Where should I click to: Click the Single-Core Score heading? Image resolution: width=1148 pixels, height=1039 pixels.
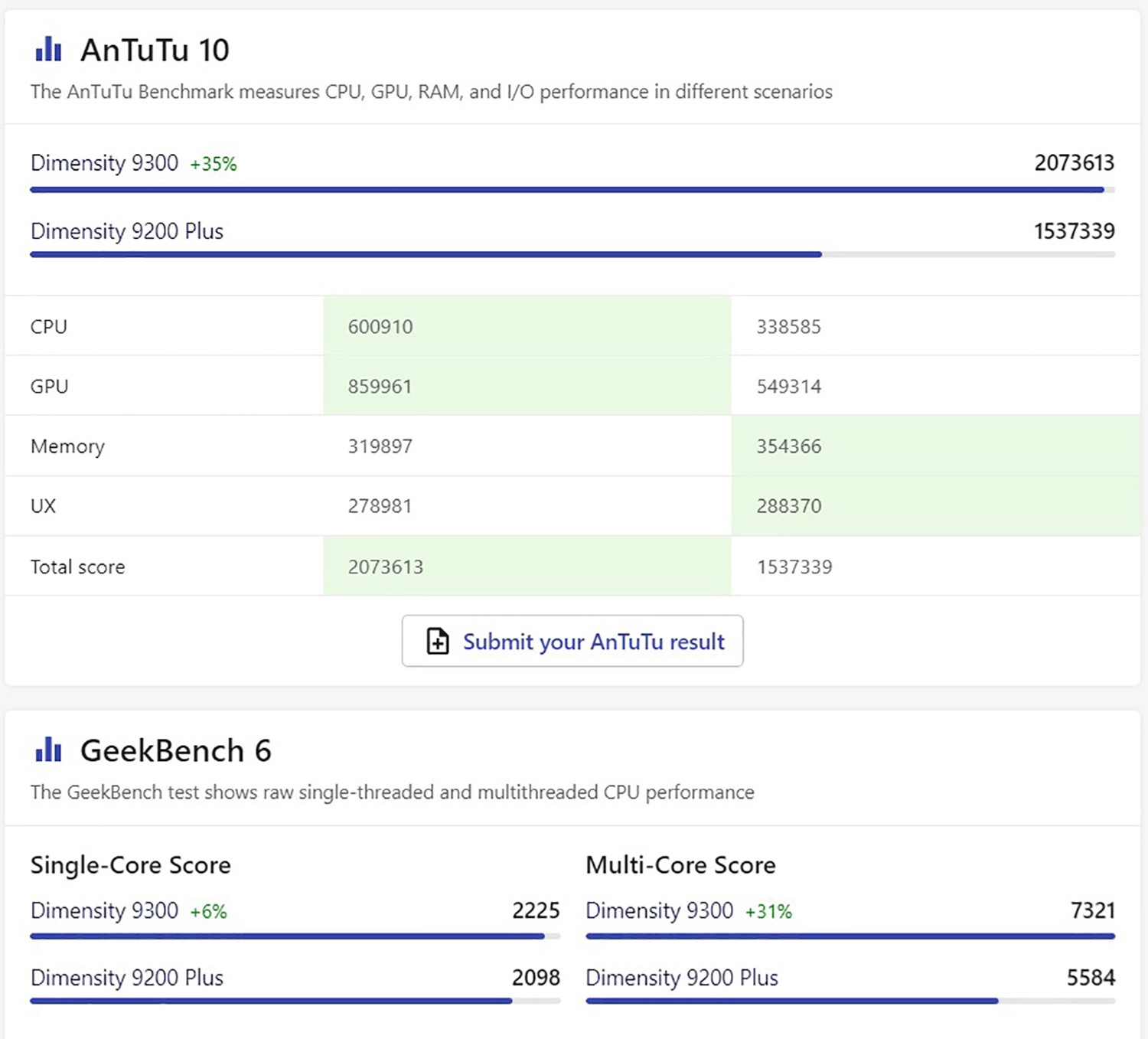pyautogui.click(x=131, y=865)
